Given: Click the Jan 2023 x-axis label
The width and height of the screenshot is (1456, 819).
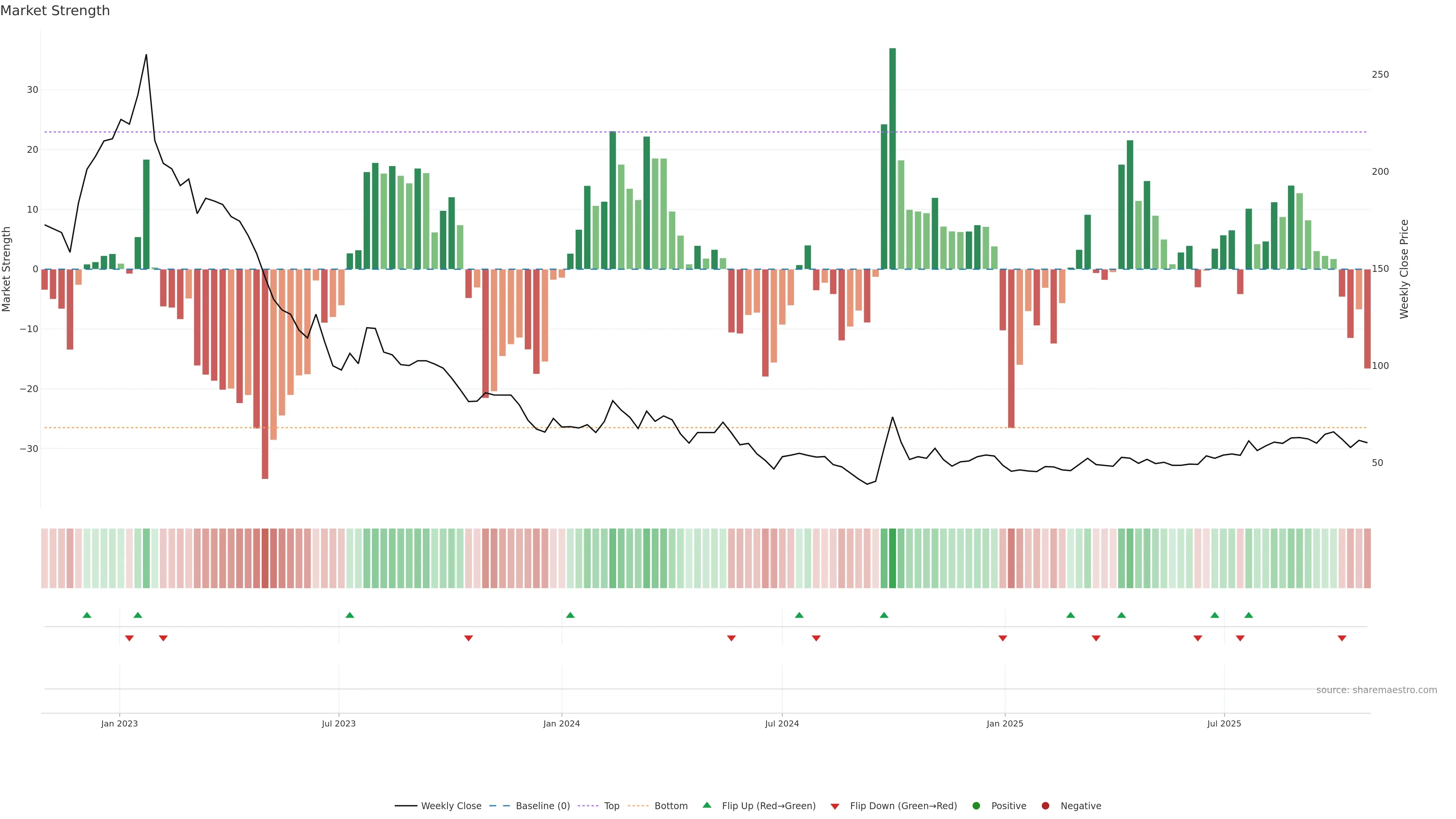Looking at the screenshot, I should tap(119, 723).
